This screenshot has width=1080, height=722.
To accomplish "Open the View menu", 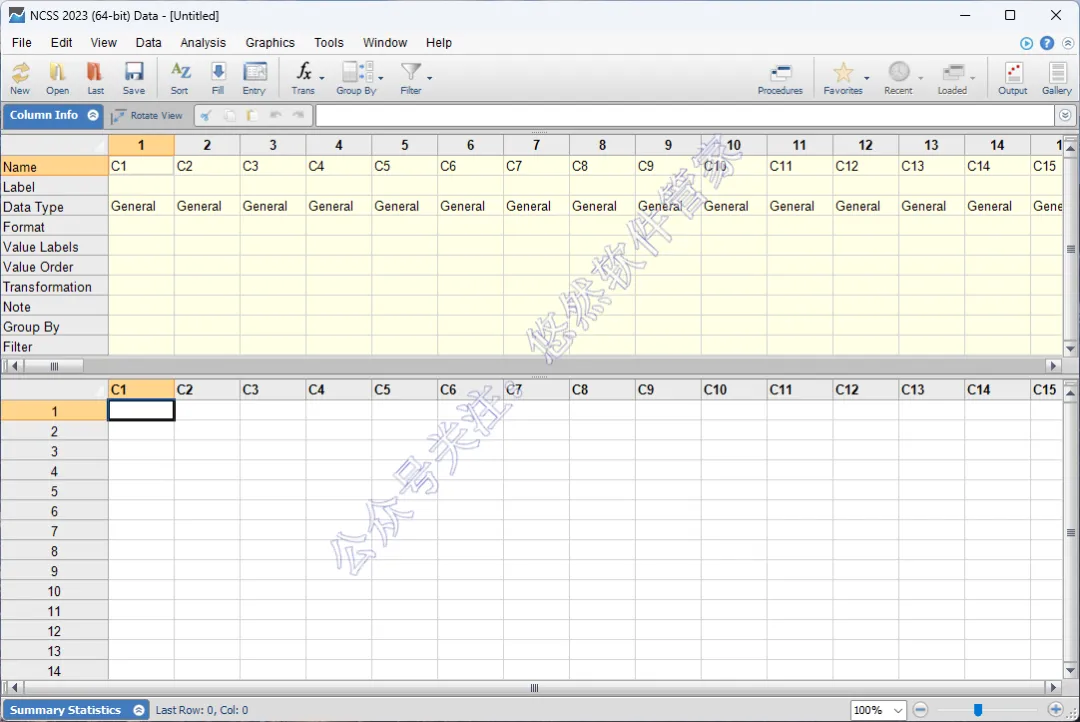I will pos(103,43).
